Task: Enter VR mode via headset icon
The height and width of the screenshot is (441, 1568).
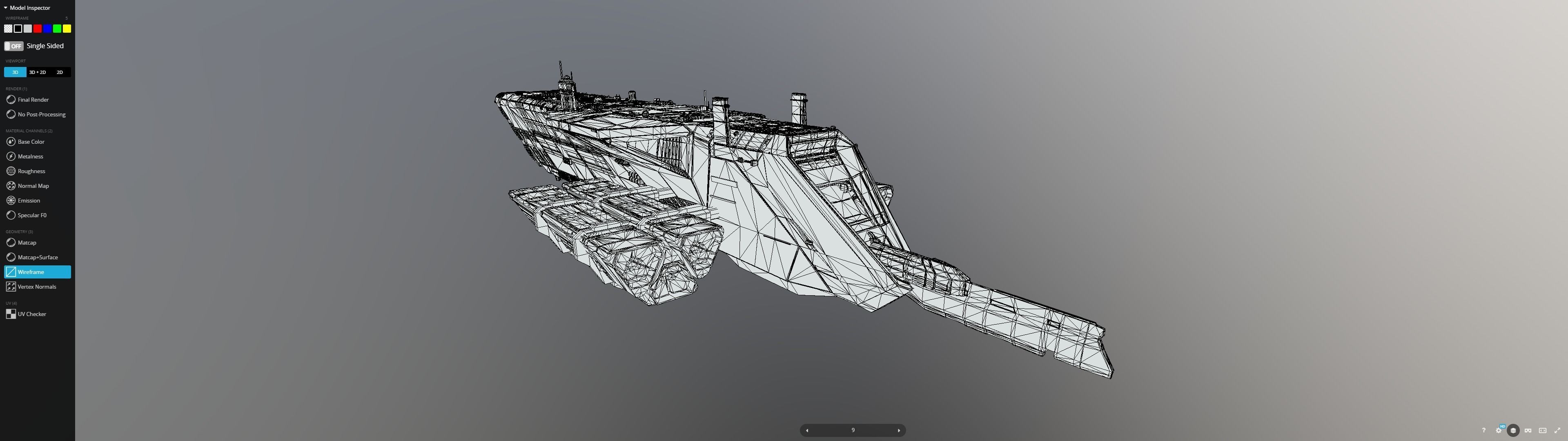Action: (x=1528, y=431)
